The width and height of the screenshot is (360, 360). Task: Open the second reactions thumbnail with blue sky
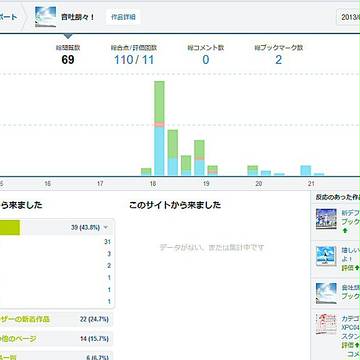tap(326, 256)
